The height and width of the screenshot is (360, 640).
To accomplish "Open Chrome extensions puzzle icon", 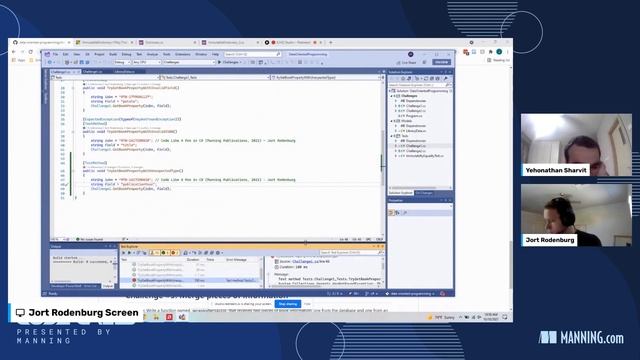I will click(490, 52).
